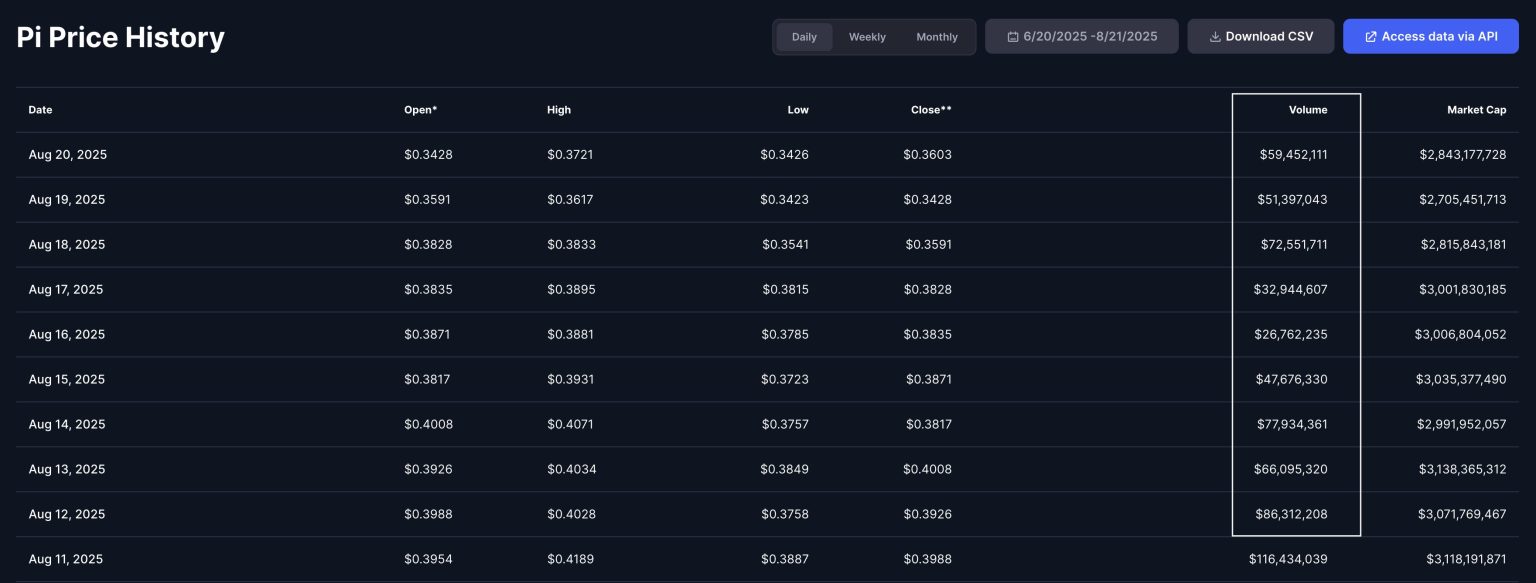Switch to the Weekly view tab
Image resolution: width=1536 pixels, height=583 pixels.
coord(866,37)
